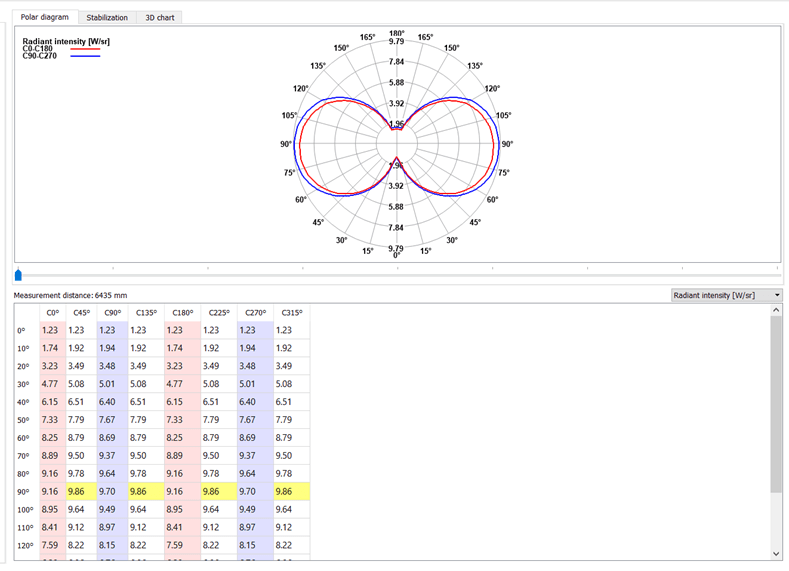Click the C0° column header
The width and height of the screenshot is (789, 571).
(50, 312)
